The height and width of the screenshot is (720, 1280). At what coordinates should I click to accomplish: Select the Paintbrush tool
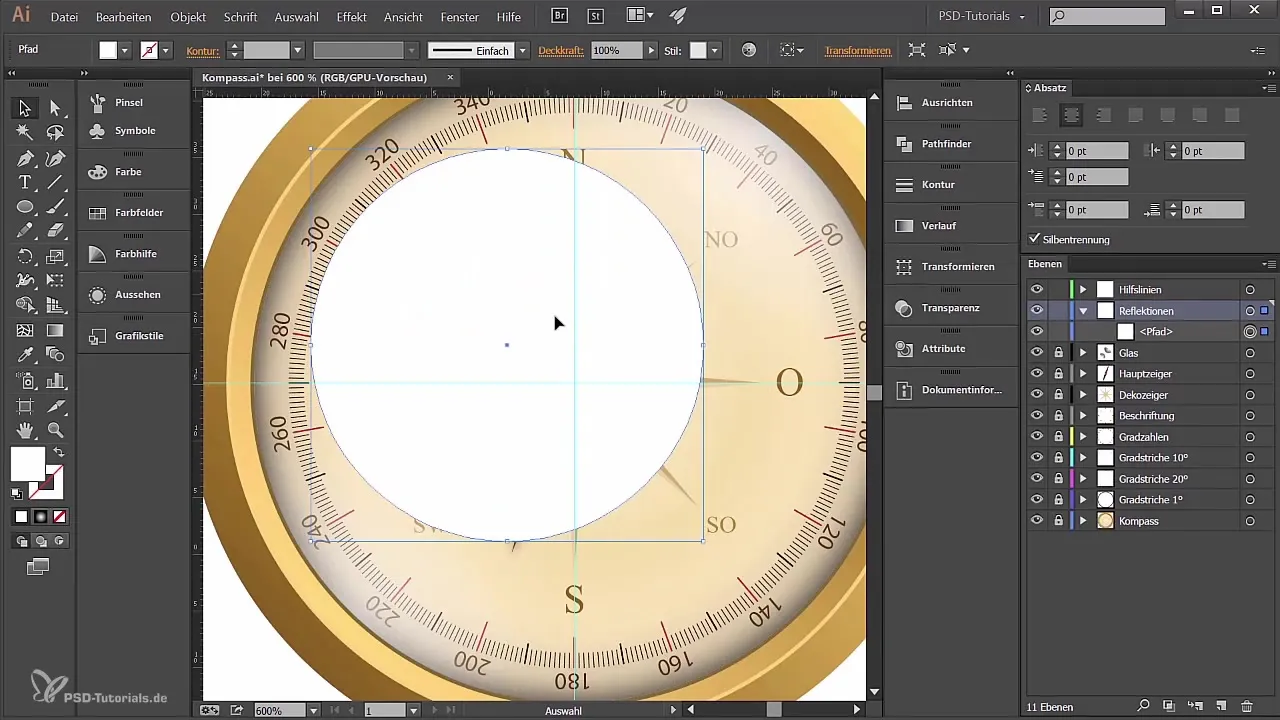[x=55, y=207]
